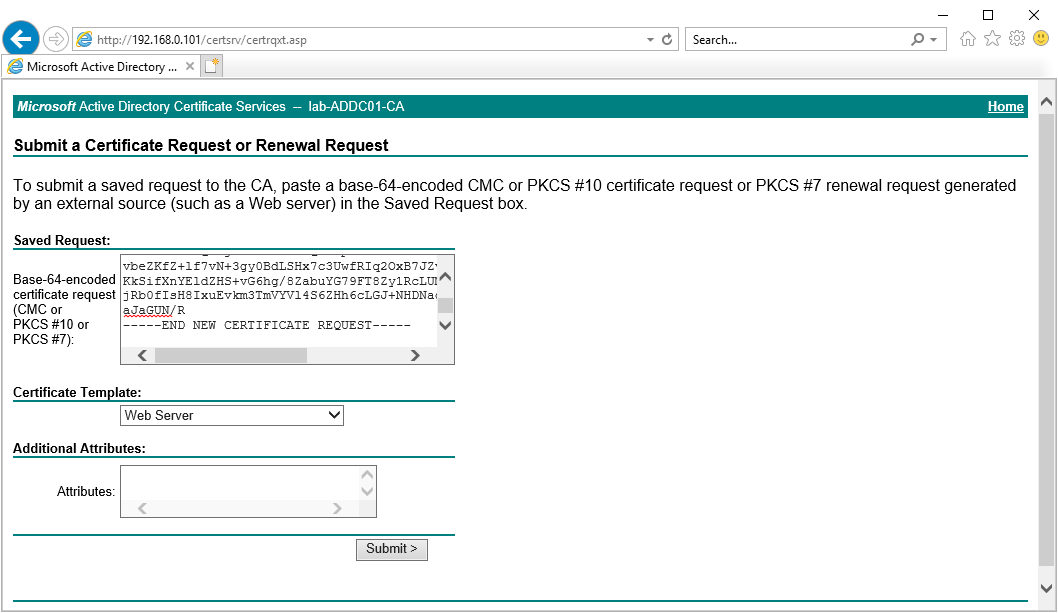Click the Saved Request: label
The height and width of the screenshot is (613, 1058).
62,240
